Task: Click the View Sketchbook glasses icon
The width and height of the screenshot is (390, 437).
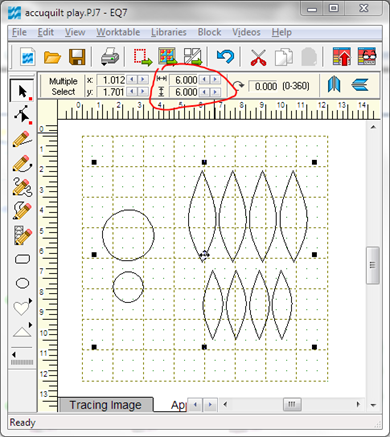Action: pyautogui.click(x=367, y=57)
